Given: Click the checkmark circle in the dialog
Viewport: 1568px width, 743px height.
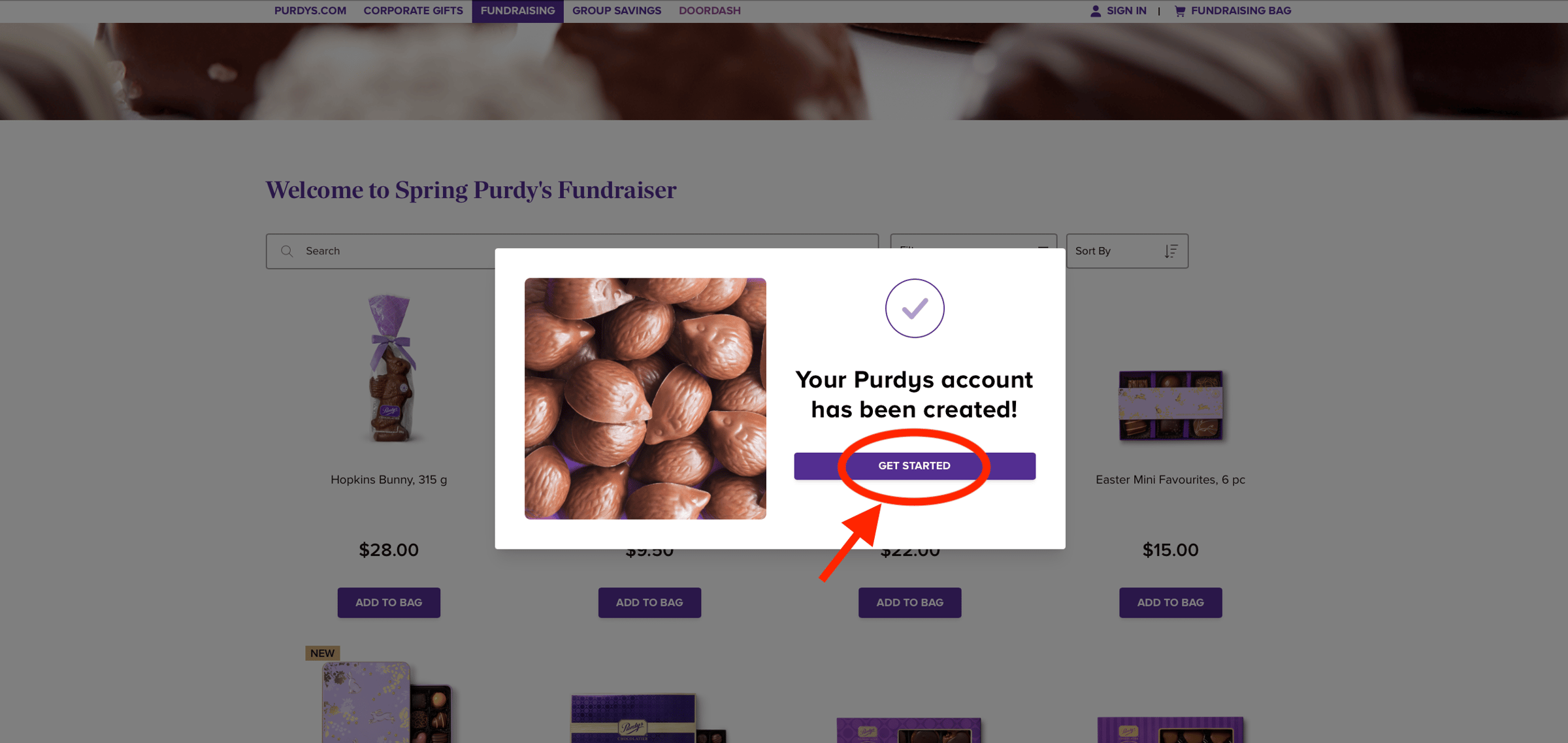Looking at the screenshot, I should coord(914,308).
